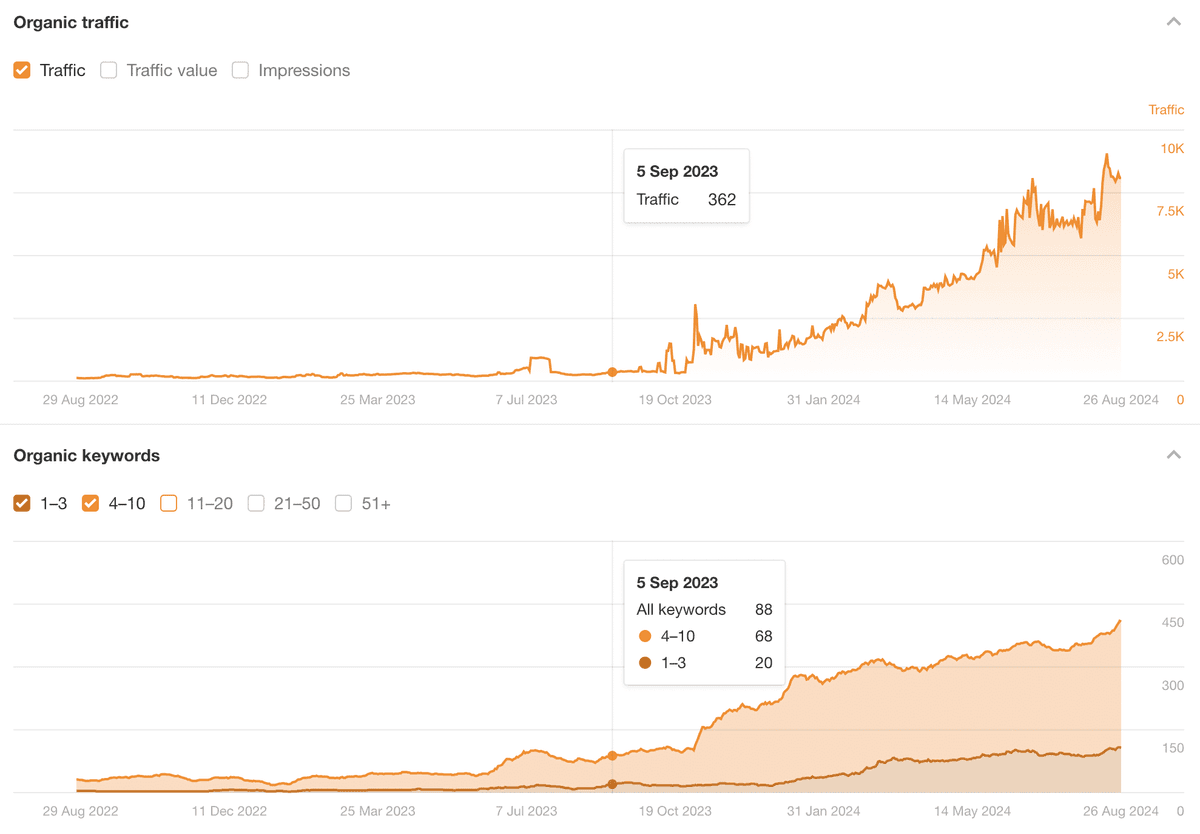Click the 4–10 line marker on keywords chart
Screen dimensions: 1200x834
coord(612,756)
